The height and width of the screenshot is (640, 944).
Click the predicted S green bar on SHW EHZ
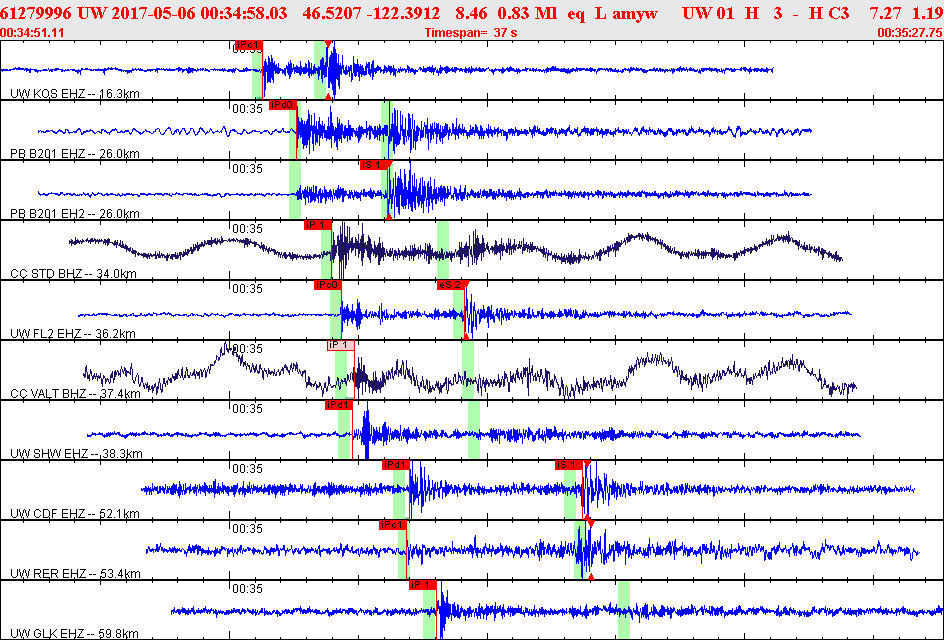pyautogui.click(x=474, y=430)
